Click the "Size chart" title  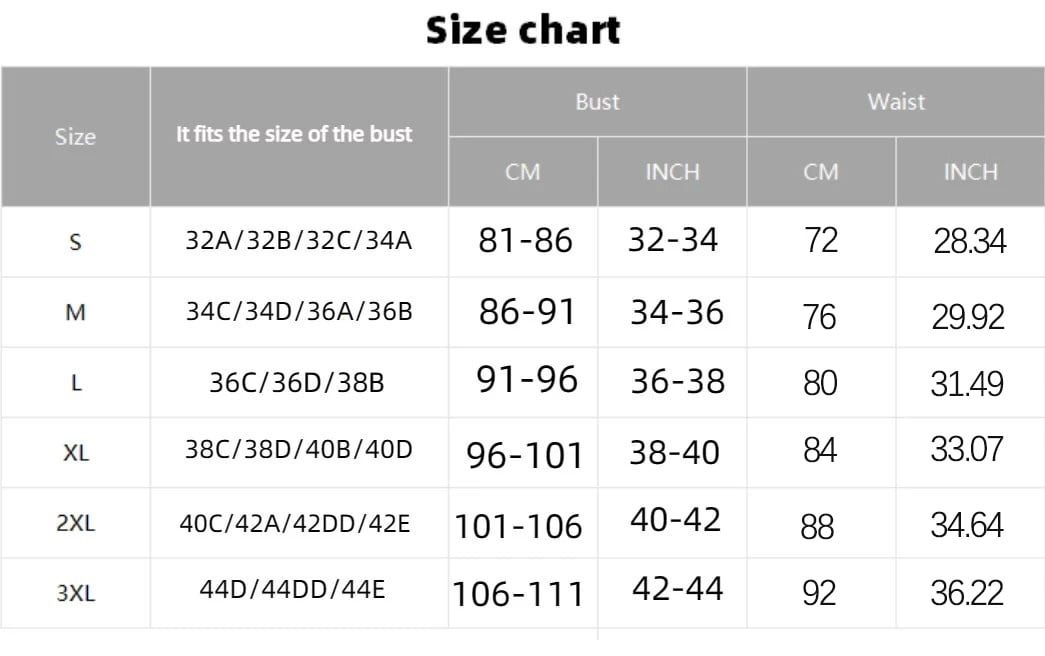[523, 31]
